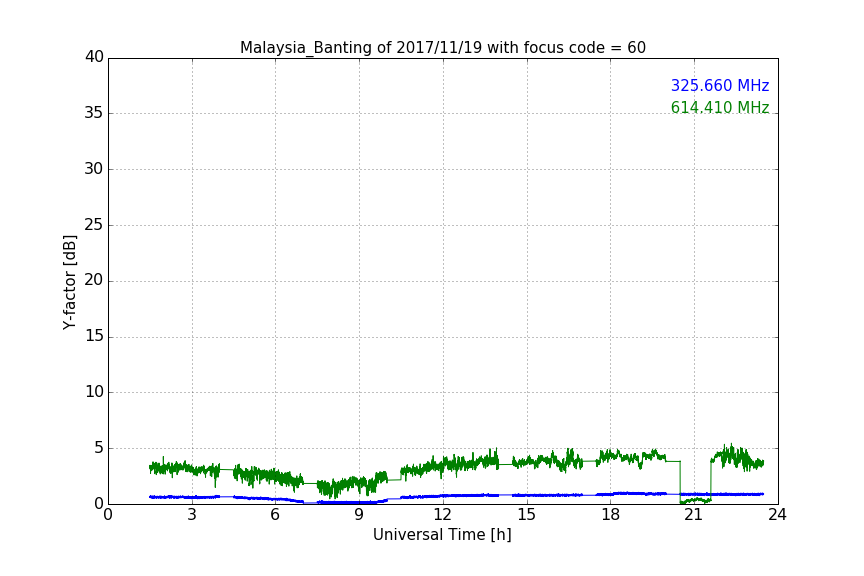Click the y-axis tick label '10'
Viewport: 864px width, 576px height.
pyautogui.click(x=94, y=392)
